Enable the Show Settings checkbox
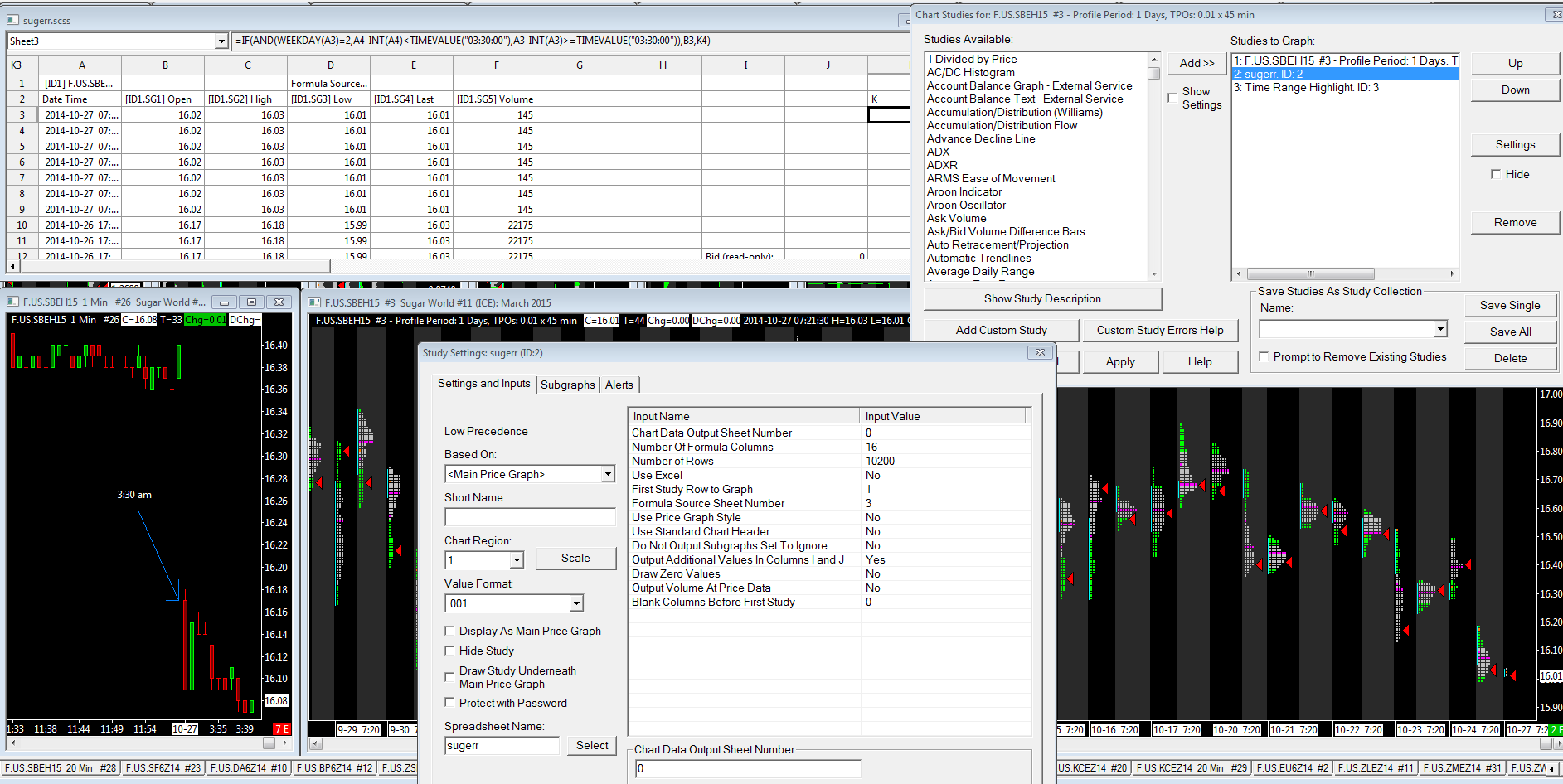1563x784 pixels. tap(1172, 98)
